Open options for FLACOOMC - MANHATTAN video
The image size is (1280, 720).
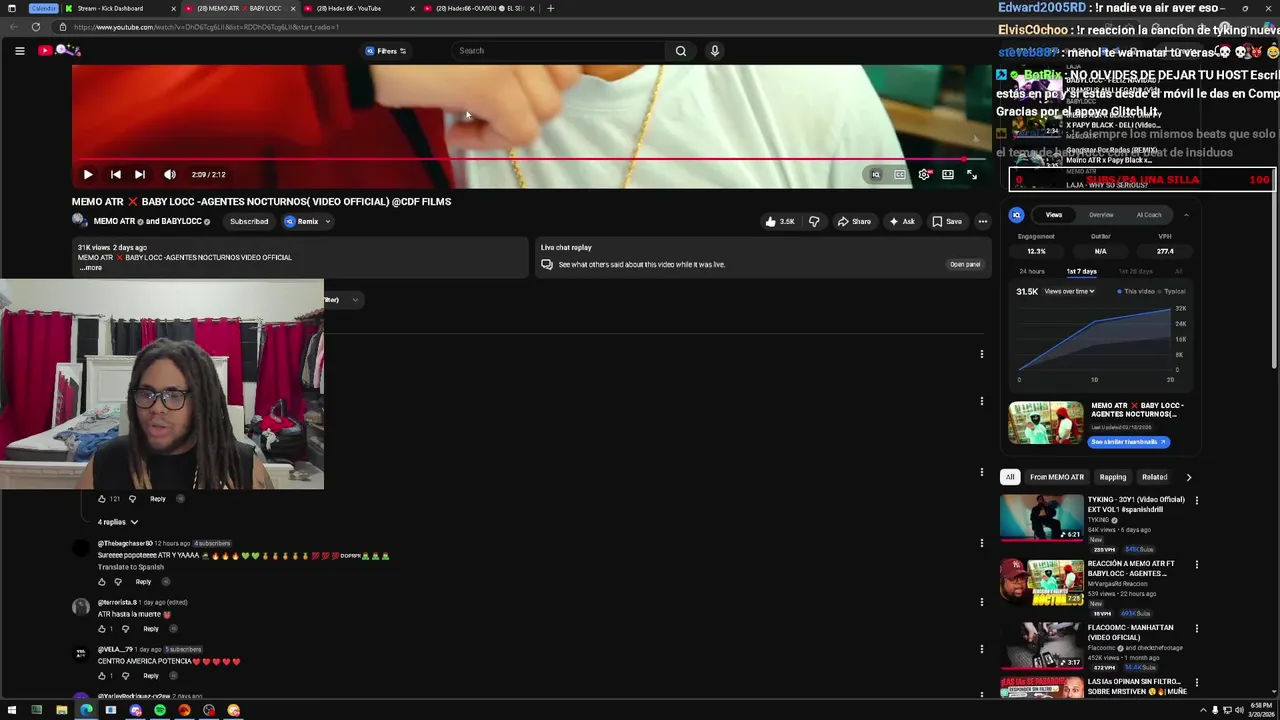click(x=1196, y=628)
